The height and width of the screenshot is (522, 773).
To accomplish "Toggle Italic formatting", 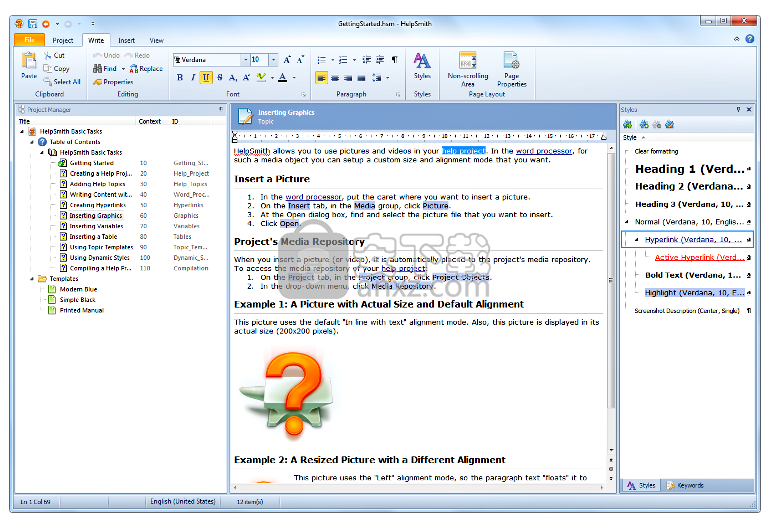I will 193,77.
